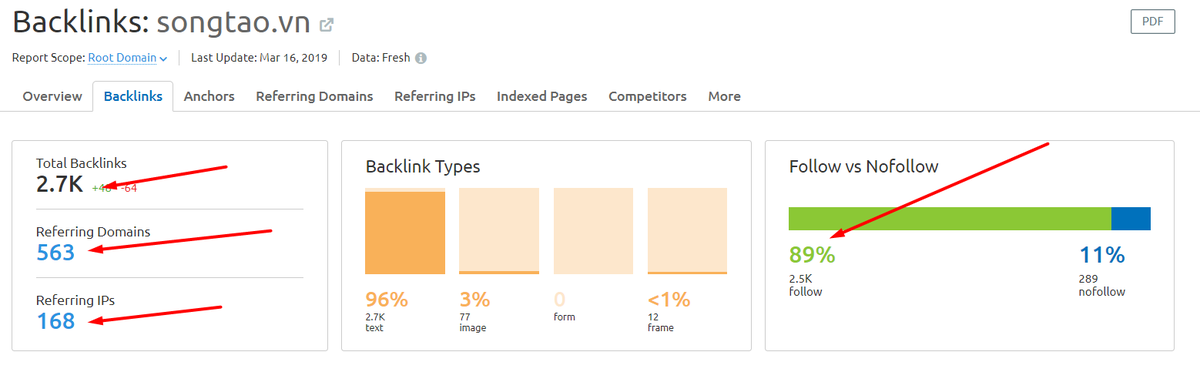
Task: Click the 563 referring domains number
Action: click(56, 253)
